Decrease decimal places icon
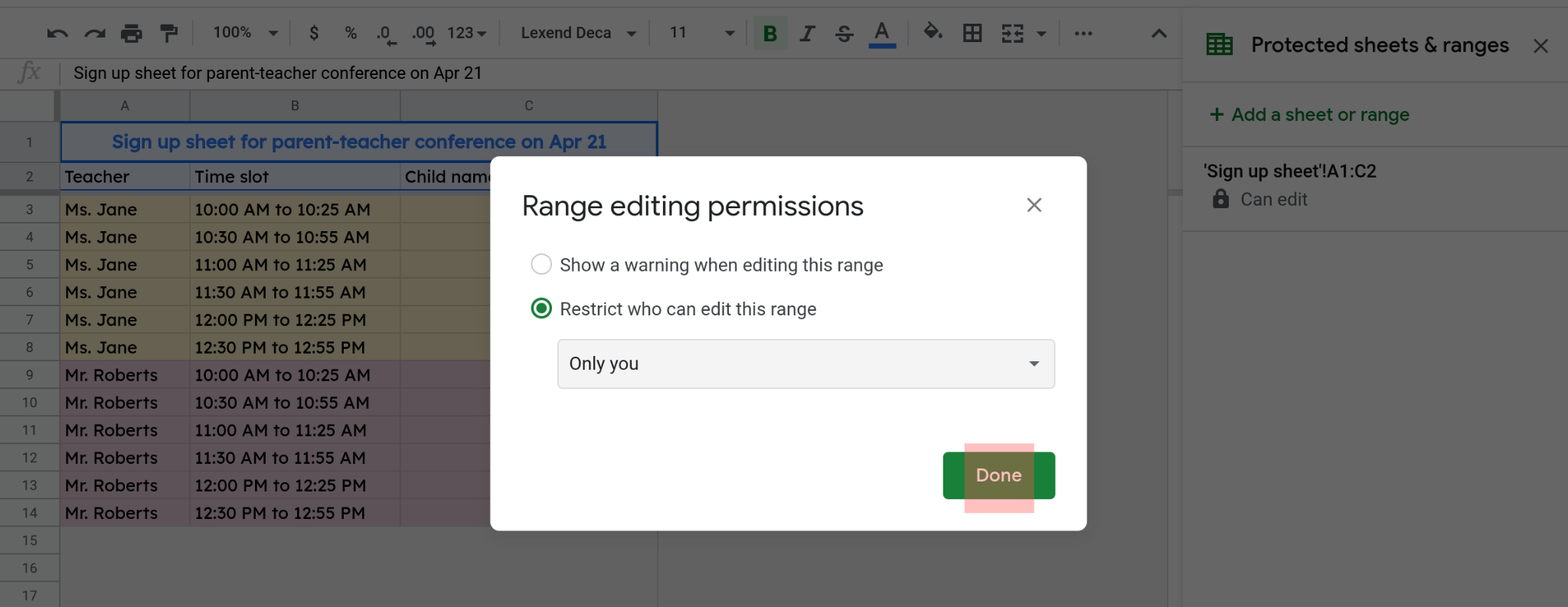This screenshot has width=1568, height=607. 386,34
